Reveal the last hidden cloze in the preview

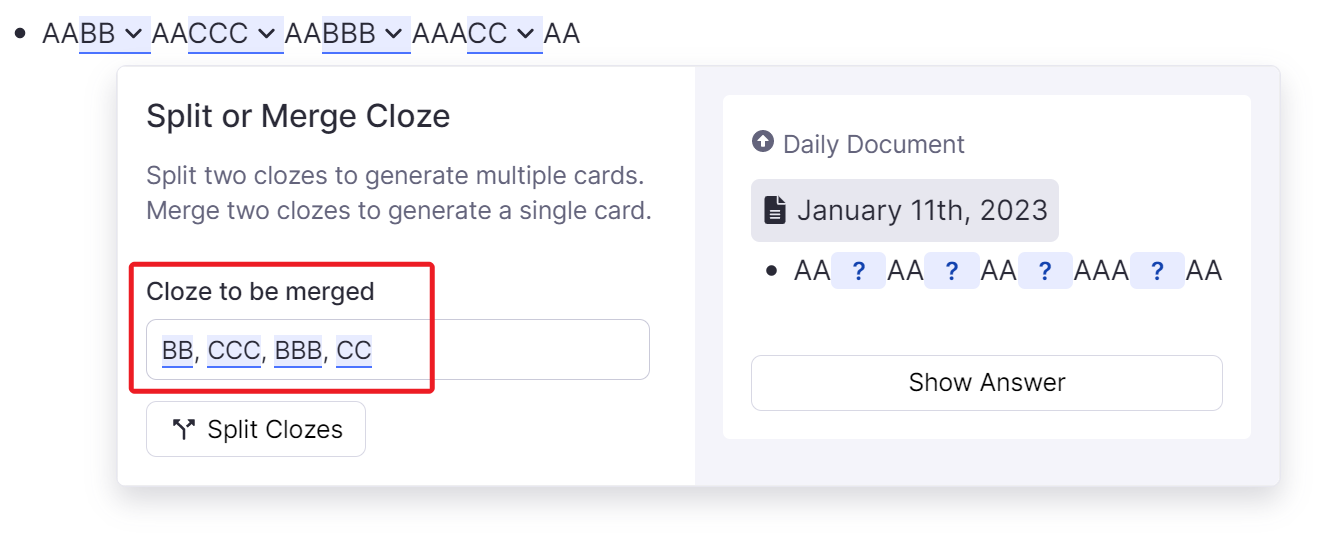(x=1157, y=271)
